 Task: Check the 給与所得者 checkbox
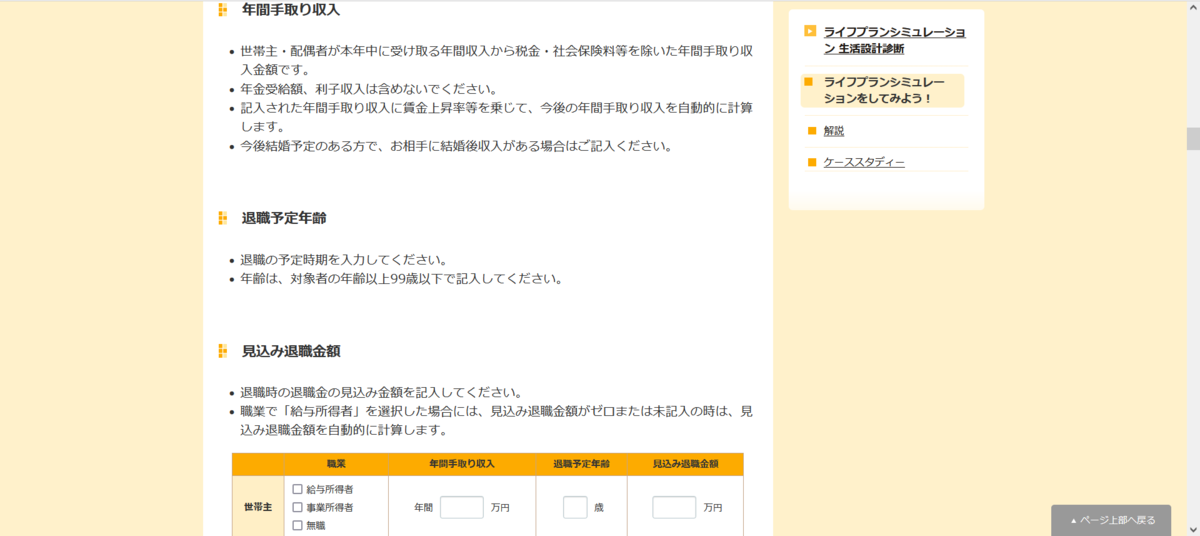[x=297, y=489]
